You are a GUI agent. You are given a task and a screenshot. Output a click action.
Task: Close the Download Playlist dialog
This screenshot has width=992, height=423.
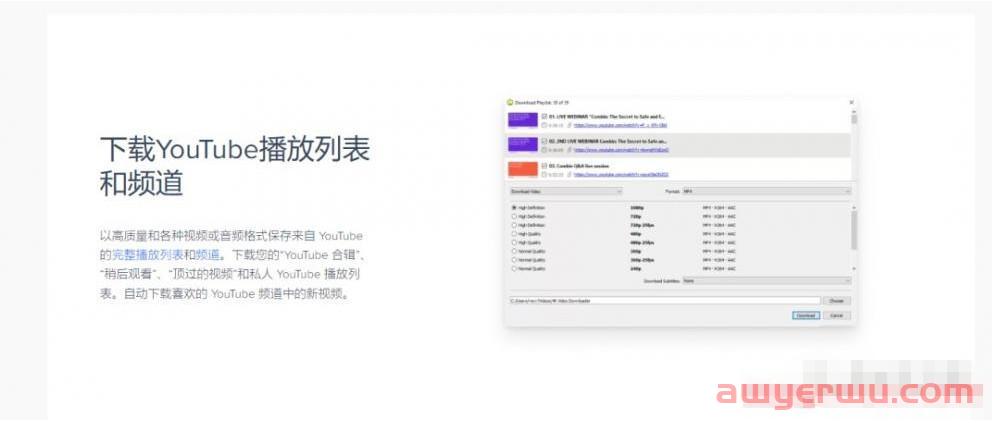(851, 102)
